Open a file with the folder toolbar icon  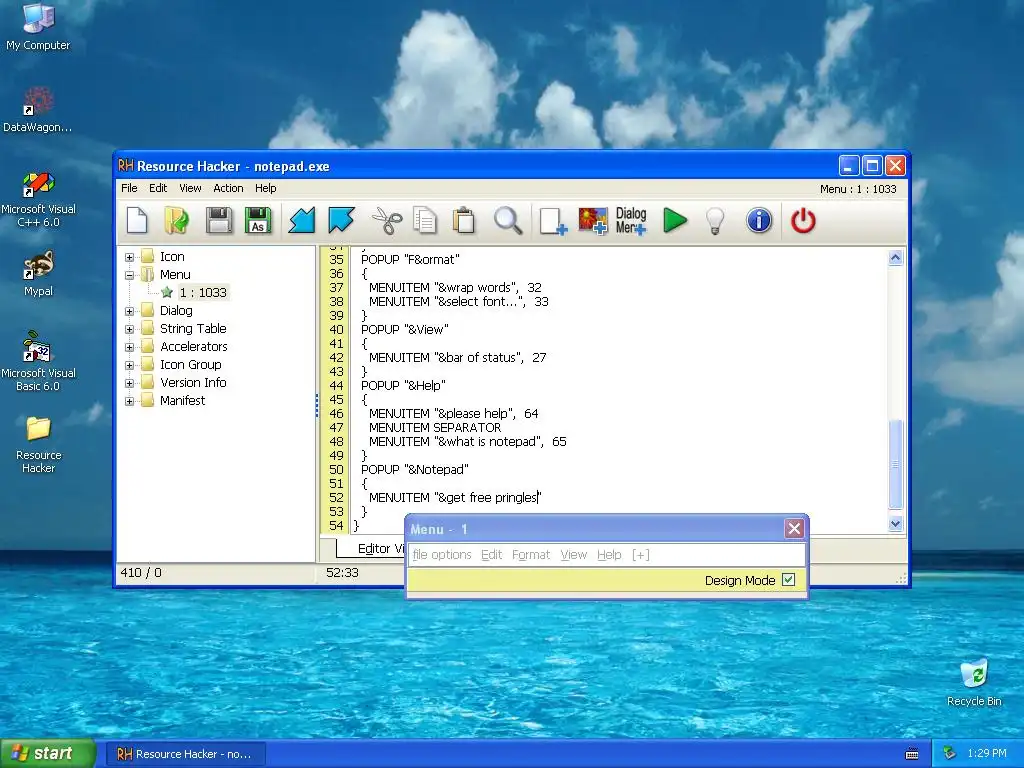click(x=176, y=221)
